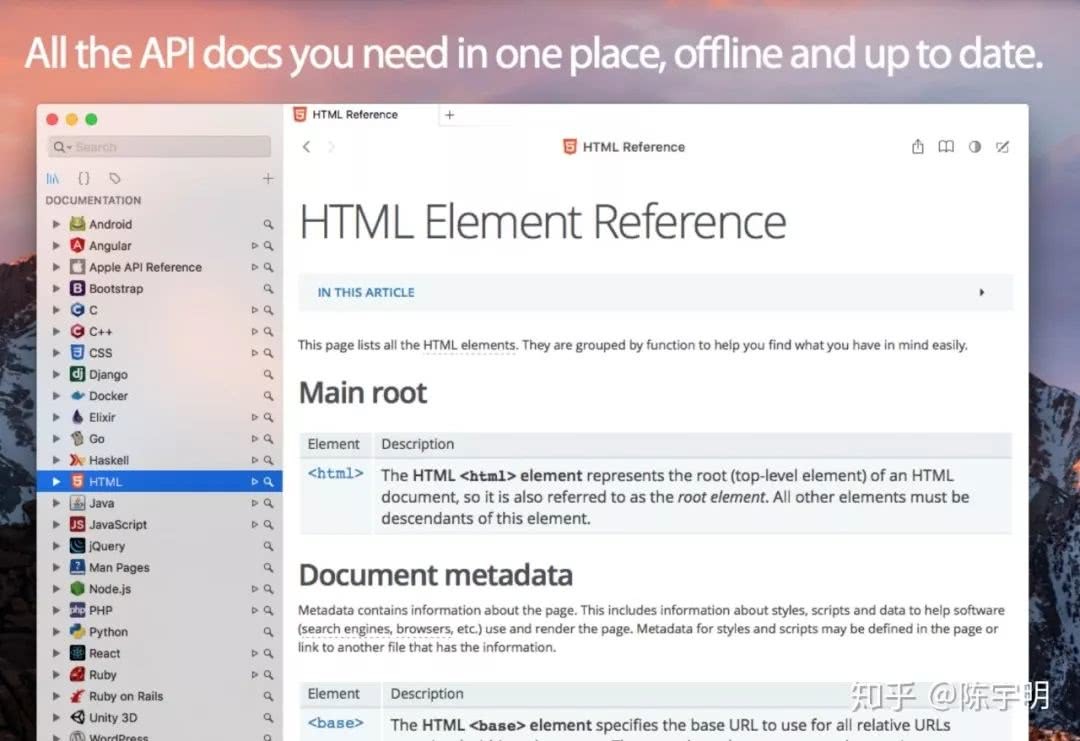Search inside Apple API Reference
Image resolution: width=1080 pixels, height=741 pixels.
tap(268, 267)
